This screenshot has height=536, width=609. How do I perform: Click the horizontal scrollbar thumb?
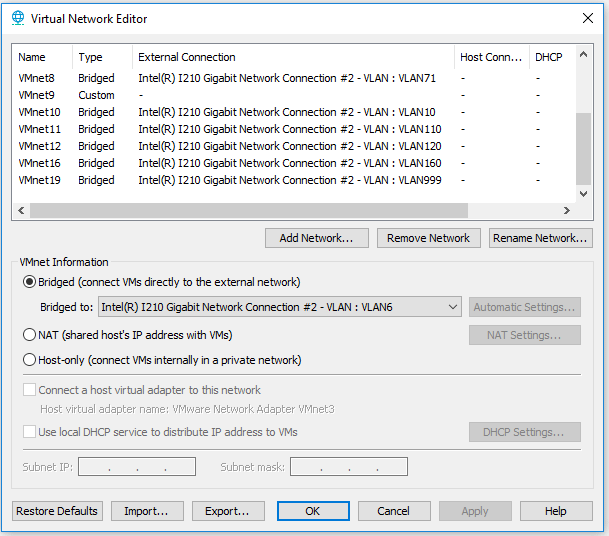coord(249,210)
